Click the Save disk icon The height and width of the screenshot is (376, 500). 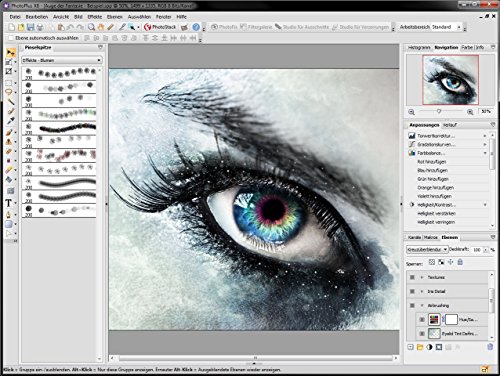pos(30,27)
